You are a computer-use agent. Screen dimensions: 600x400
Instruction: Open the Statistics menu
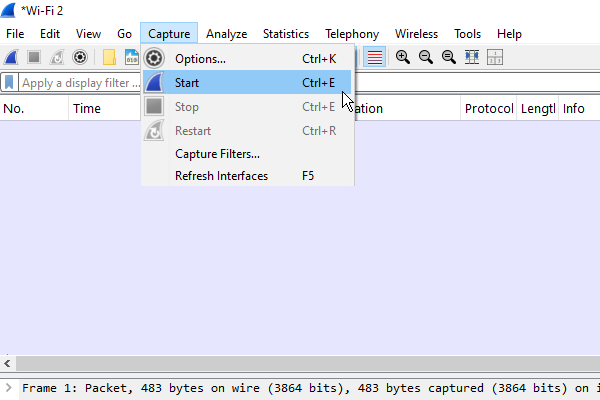click(x=286, y=34)
